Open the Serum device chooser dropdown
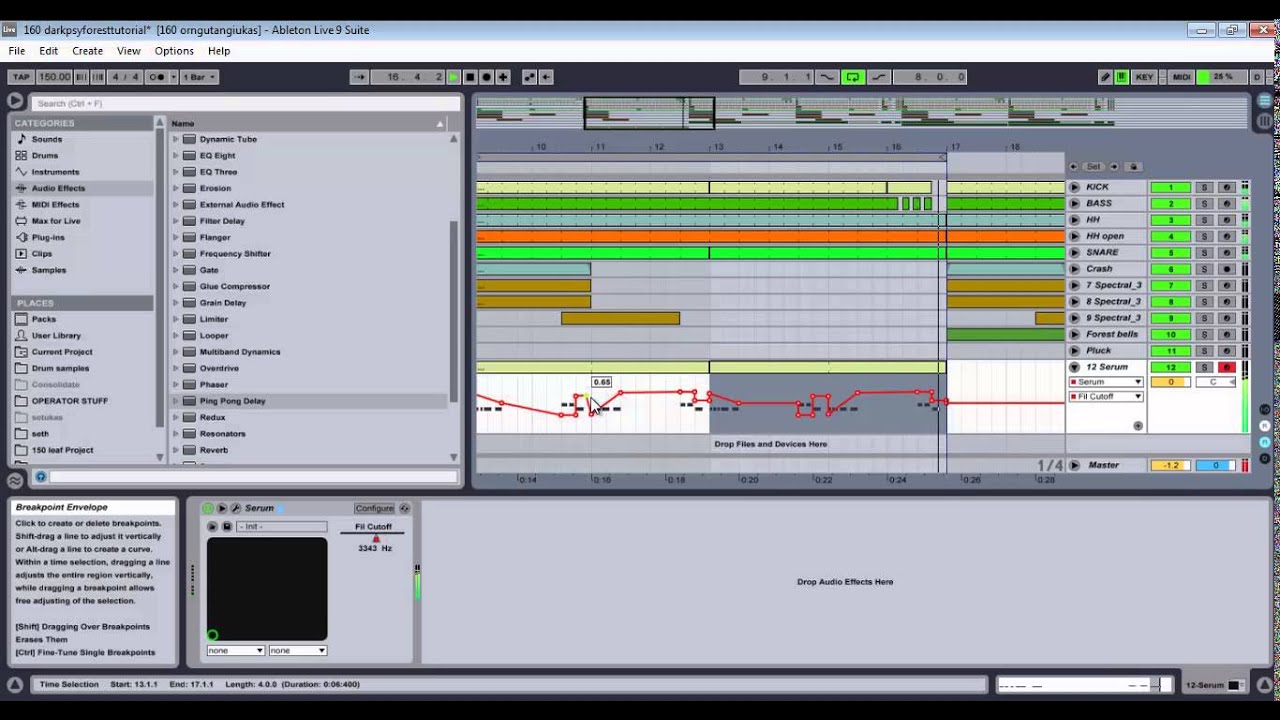Screen dimensions: 1280x720 [x=1106, y=382]
